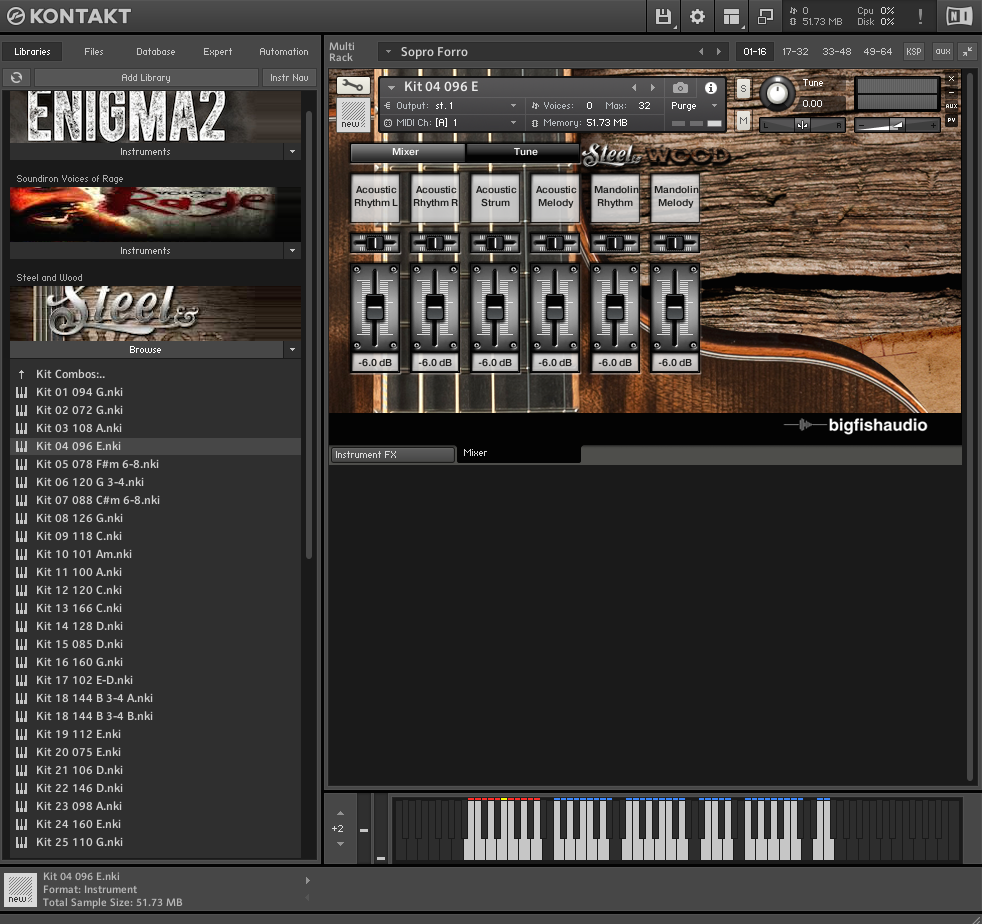Go to previous instrument Kit arrow

[x=634, y=87]
